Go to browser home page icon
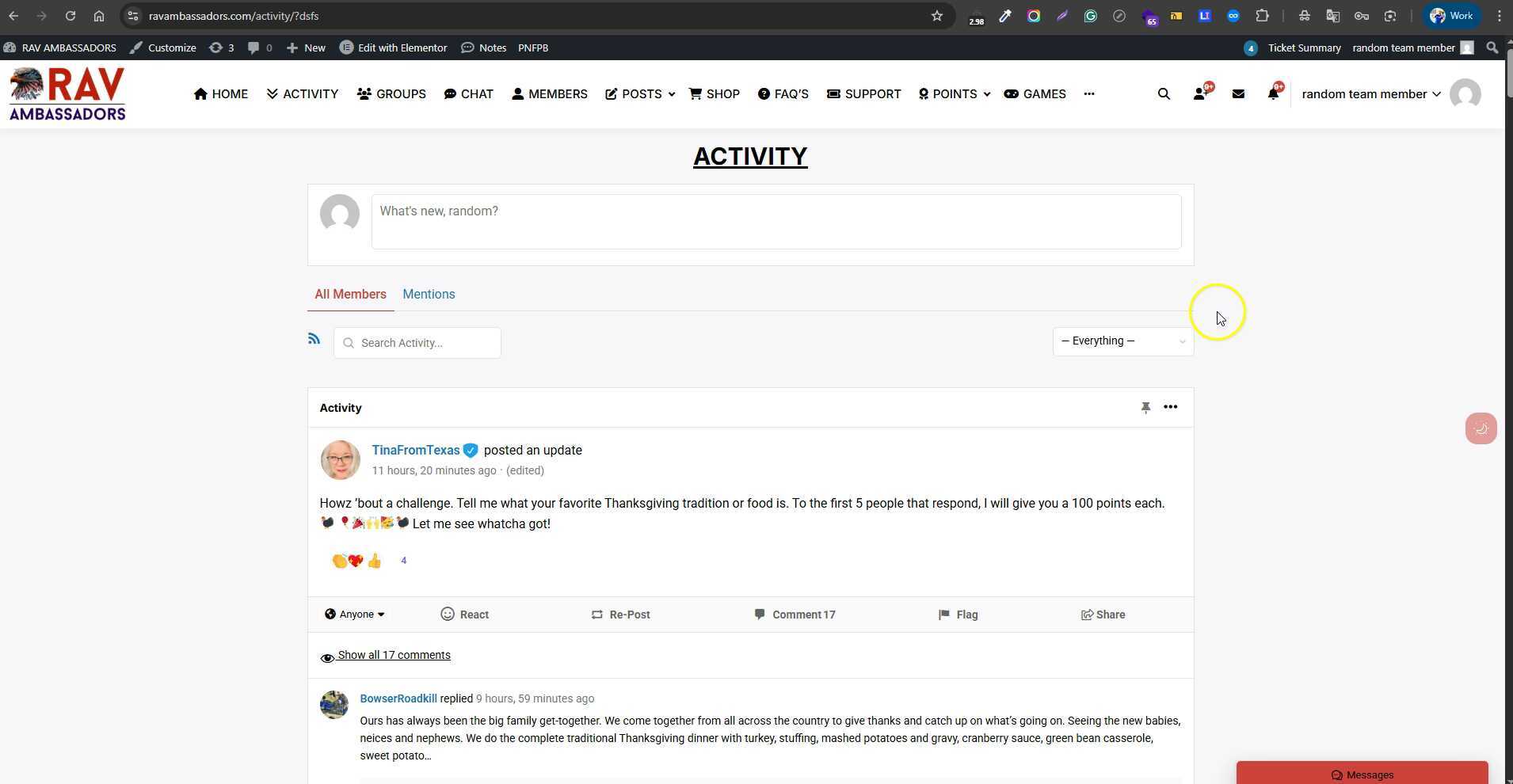 click(99, 16)
